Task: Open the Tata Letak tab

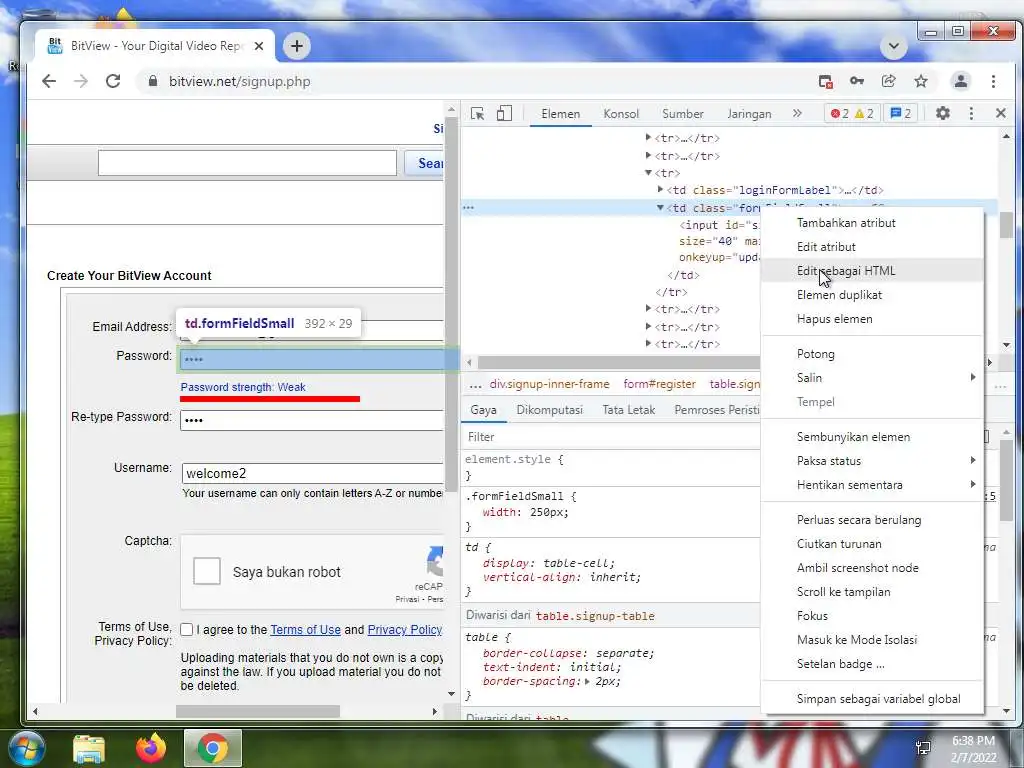Action: [628, 410]
